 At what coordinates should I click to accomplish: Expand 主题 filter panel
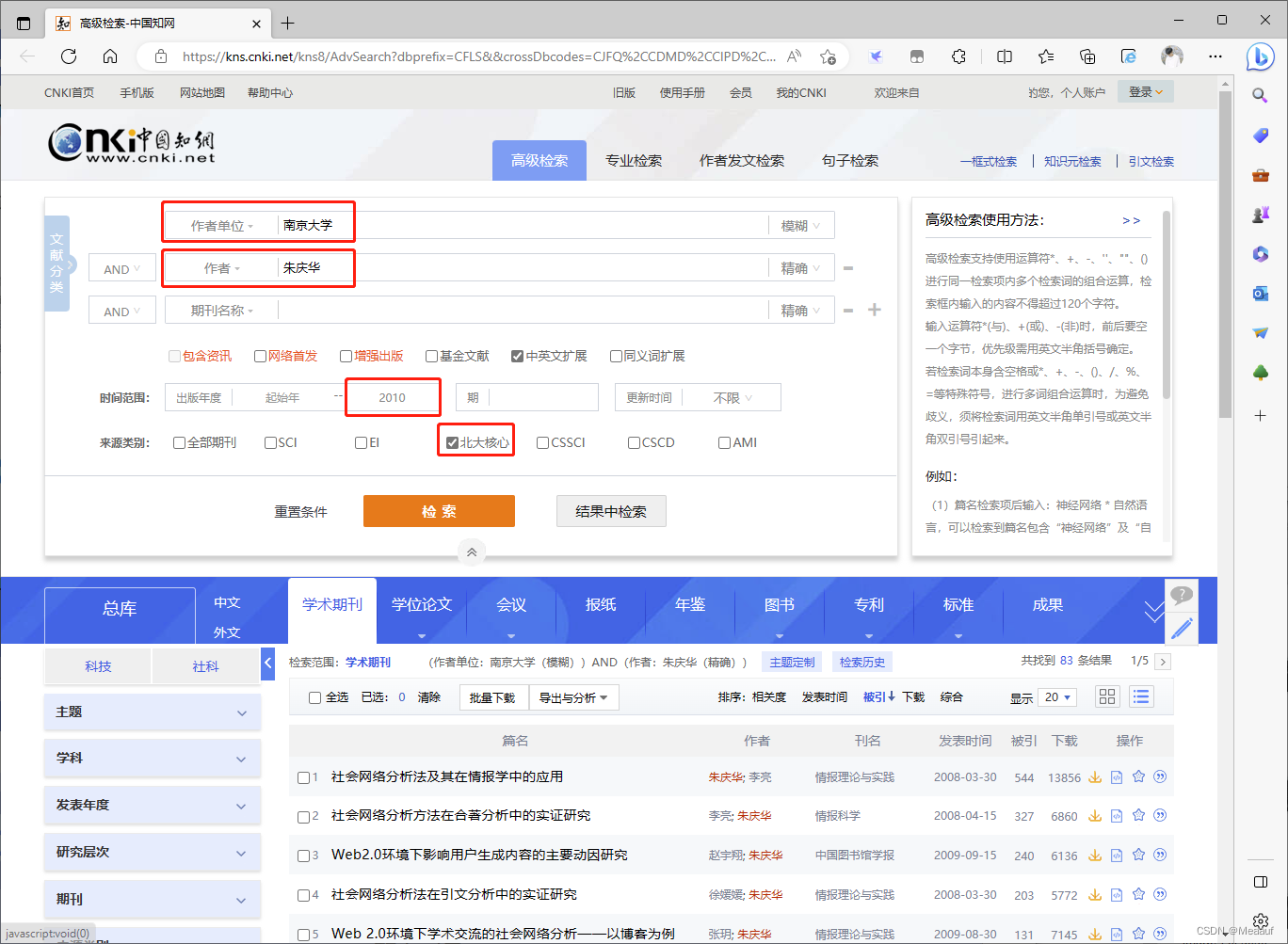point(153,712)
